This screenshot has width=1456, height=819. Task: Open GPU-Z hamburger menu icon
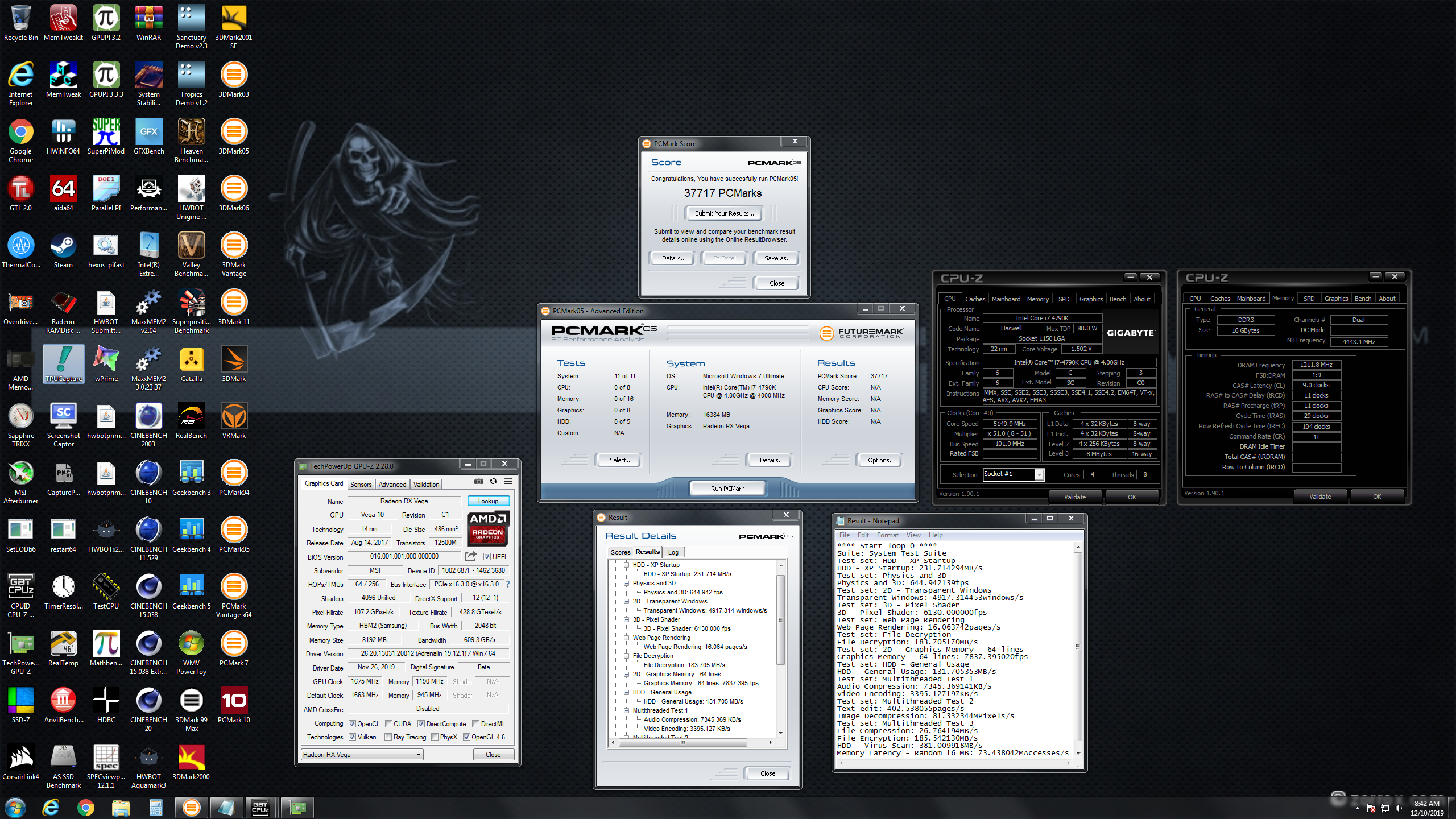(x=508, y=481)
